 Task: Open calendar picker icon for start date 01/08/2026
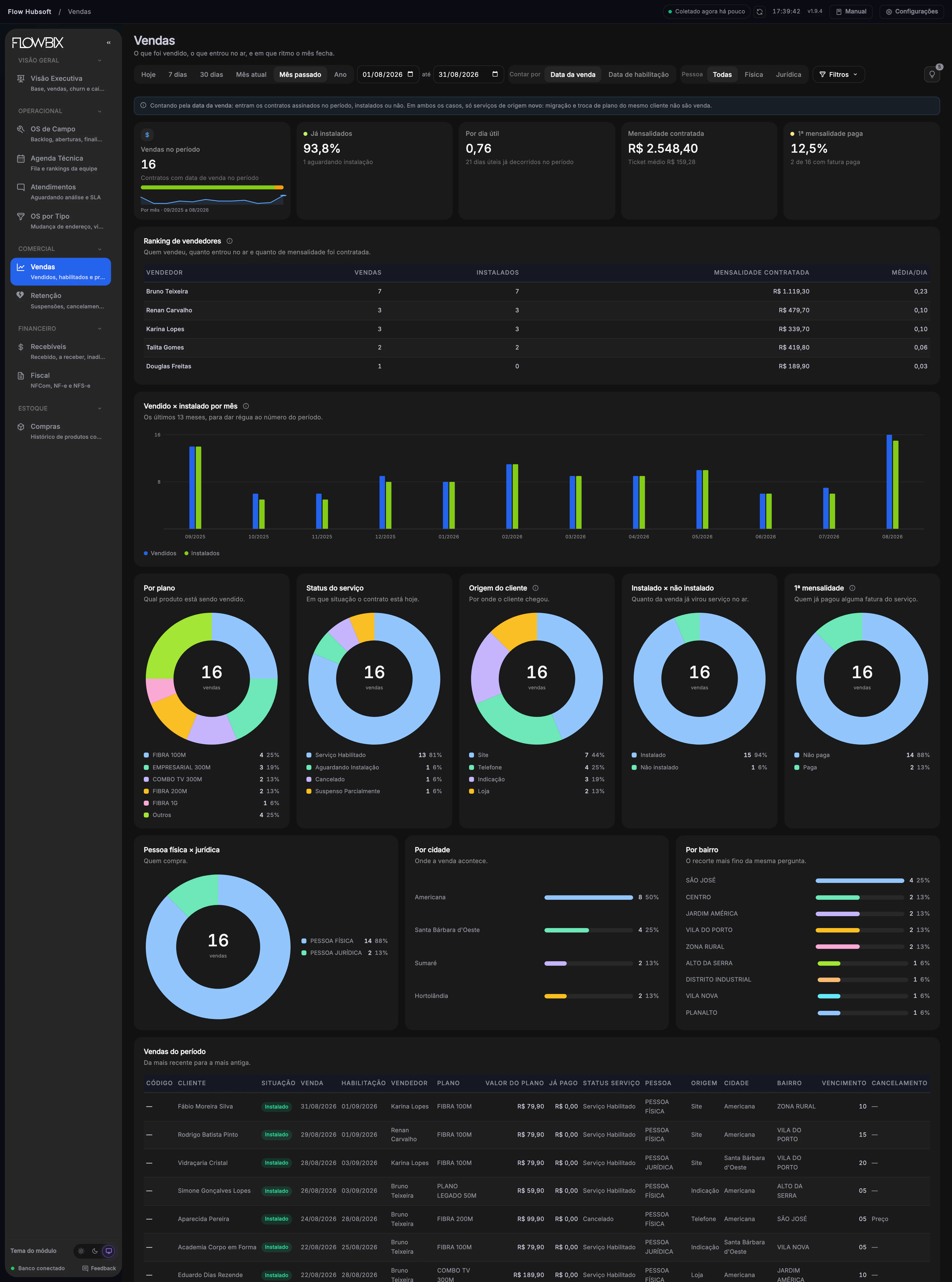point(410,74)
